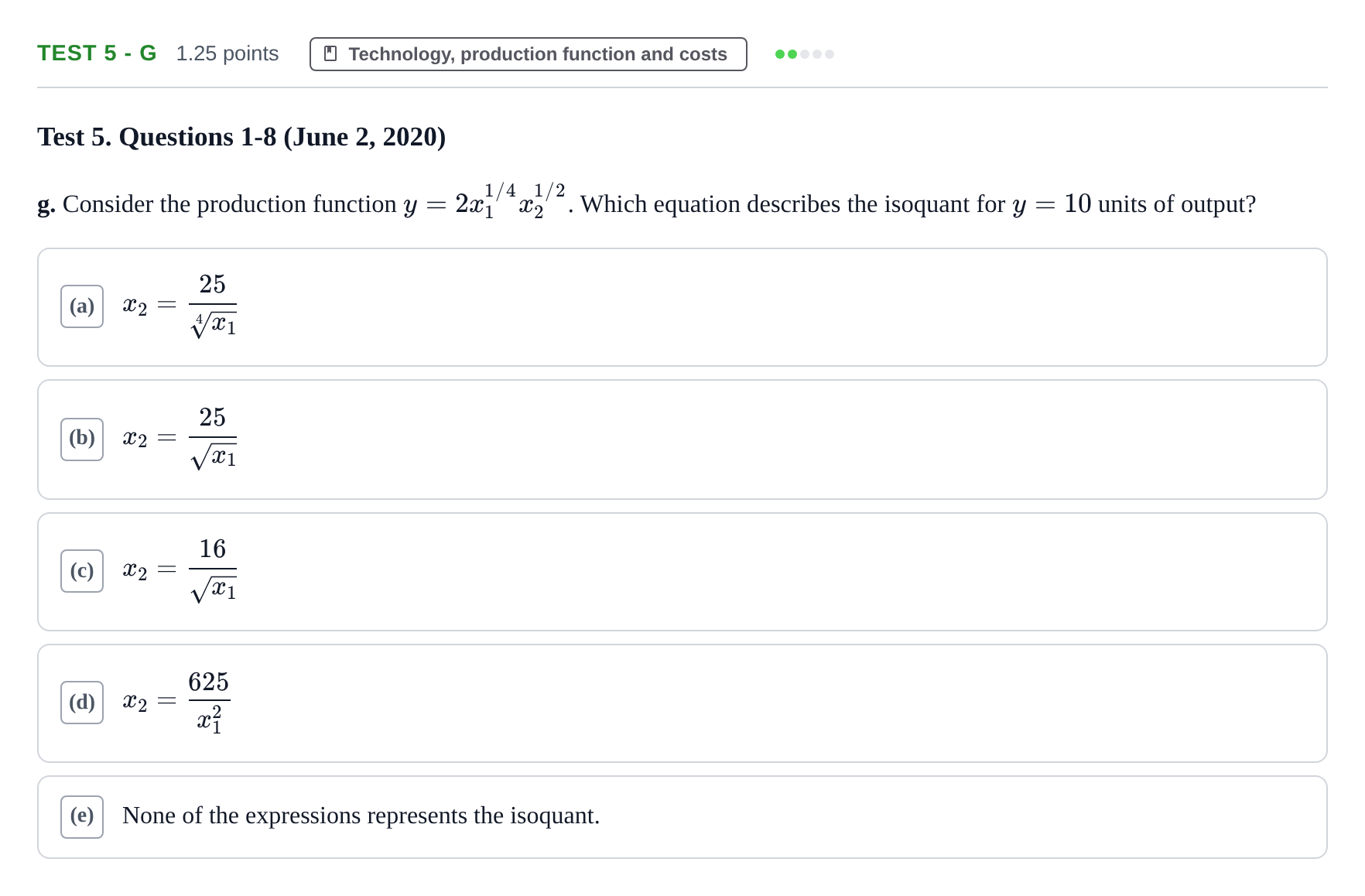The image size is (1365, 896).
Task: Open the Technology, production function and costs tag
Action: [529, 54]
